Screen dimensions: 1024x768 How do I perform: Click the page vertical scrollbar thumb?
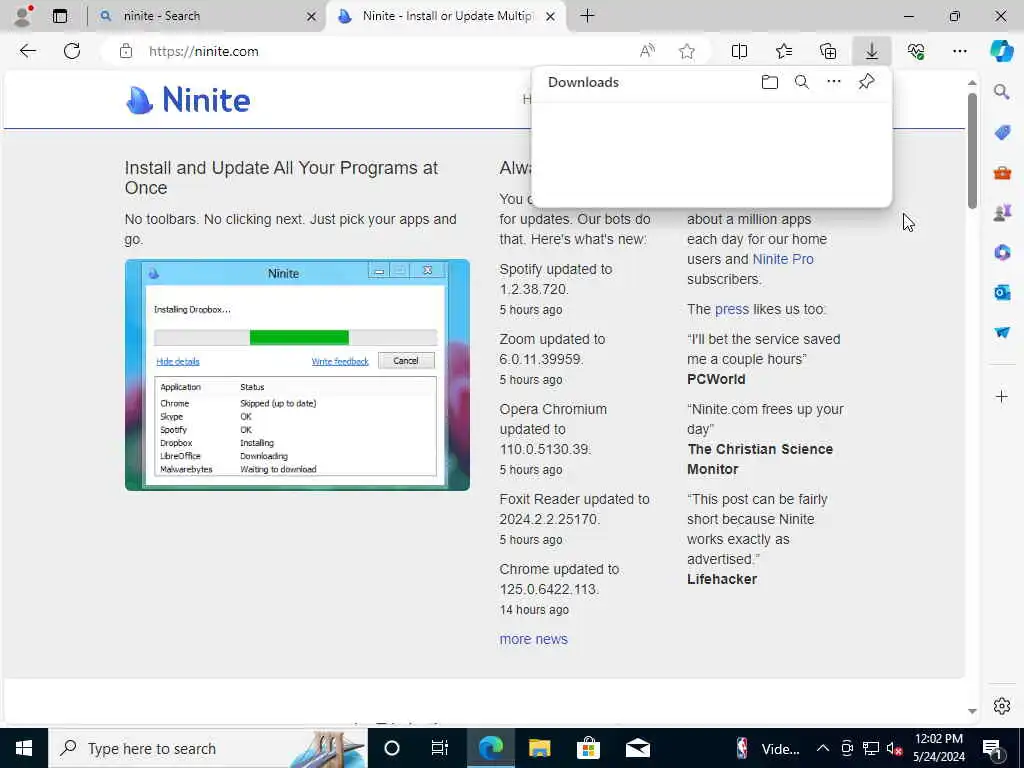click(972, 151)
